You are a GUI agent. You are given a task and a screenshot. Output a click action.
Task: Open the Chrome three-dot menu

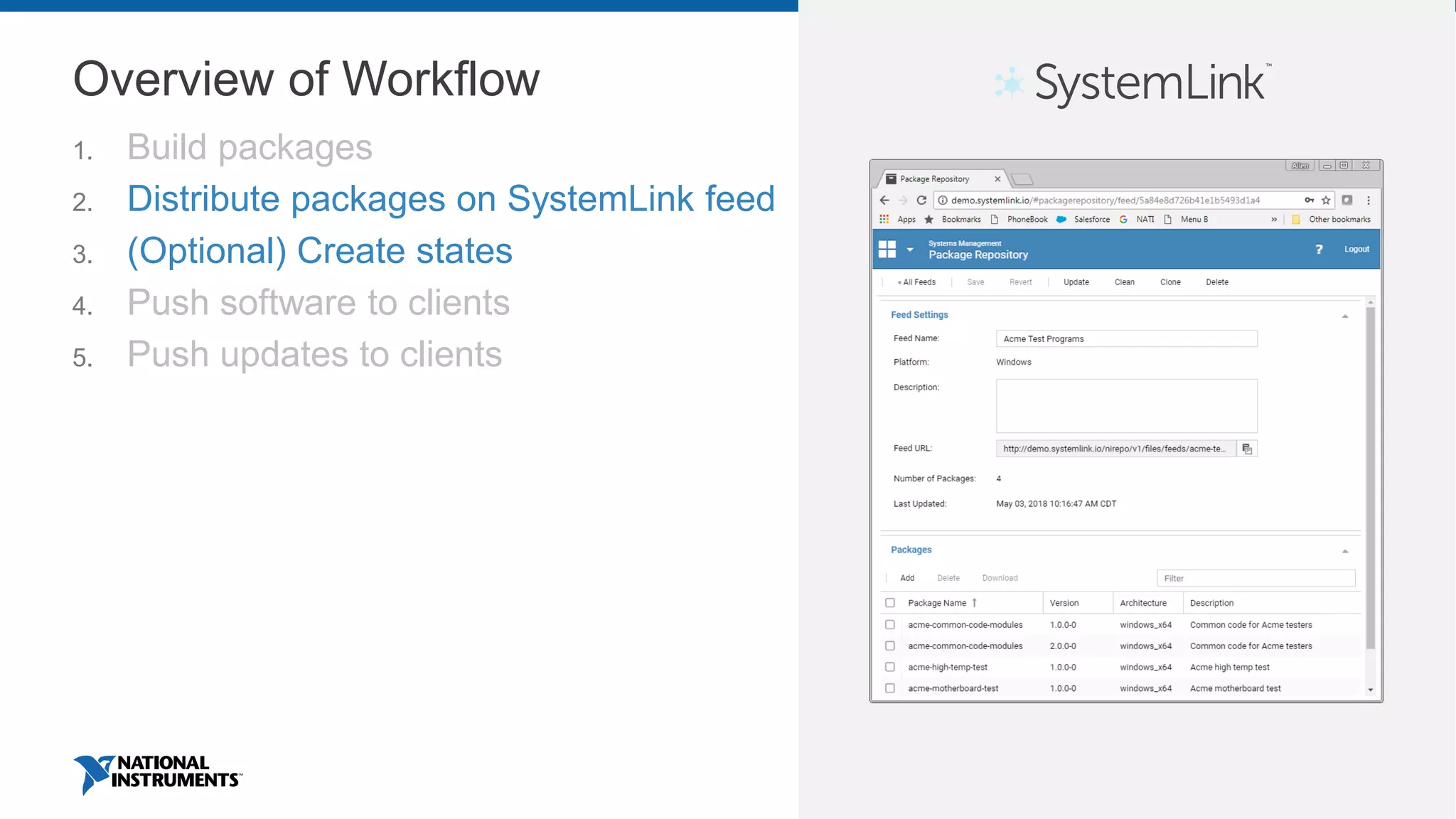point(1369,200)
